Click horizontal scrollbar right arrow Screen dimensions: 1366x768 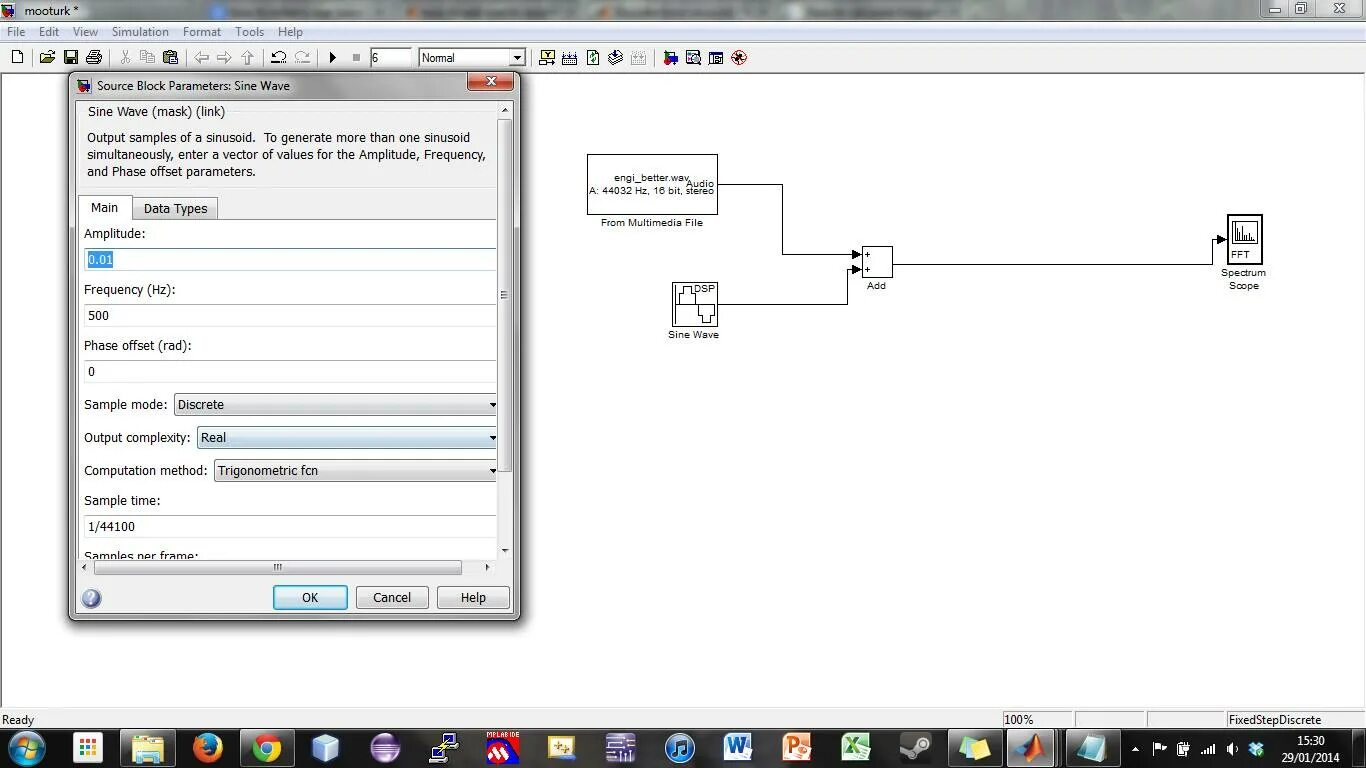(x=487, y=567)
